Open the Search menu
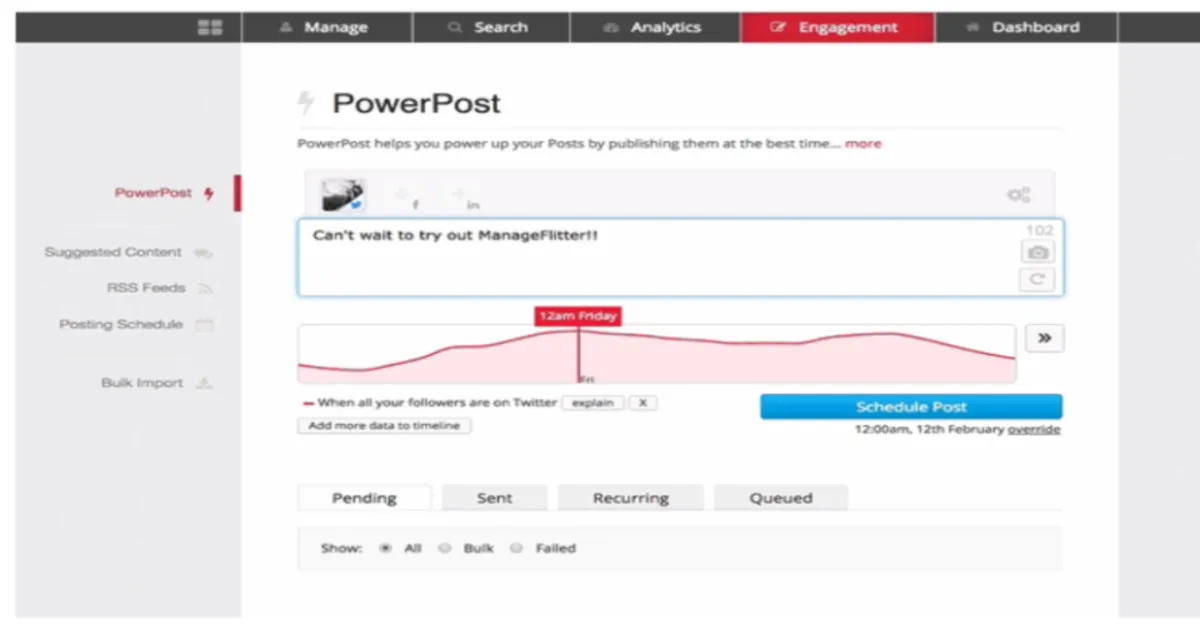 (490, 28)
